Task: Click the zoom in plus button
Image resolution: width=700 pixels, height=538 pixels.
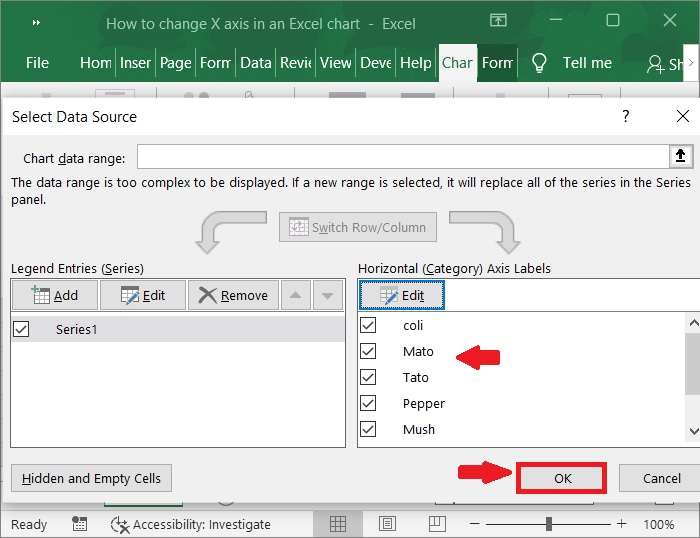Action: [621, 524]
